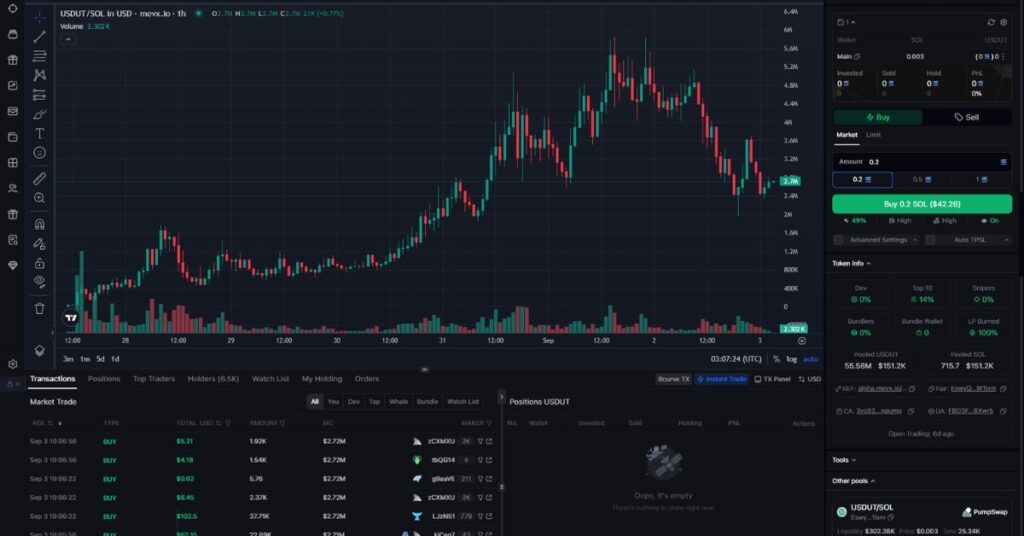Toggle log scale on chart
1024x536 pixels.
pyautogui.click(x=792, y=359)
